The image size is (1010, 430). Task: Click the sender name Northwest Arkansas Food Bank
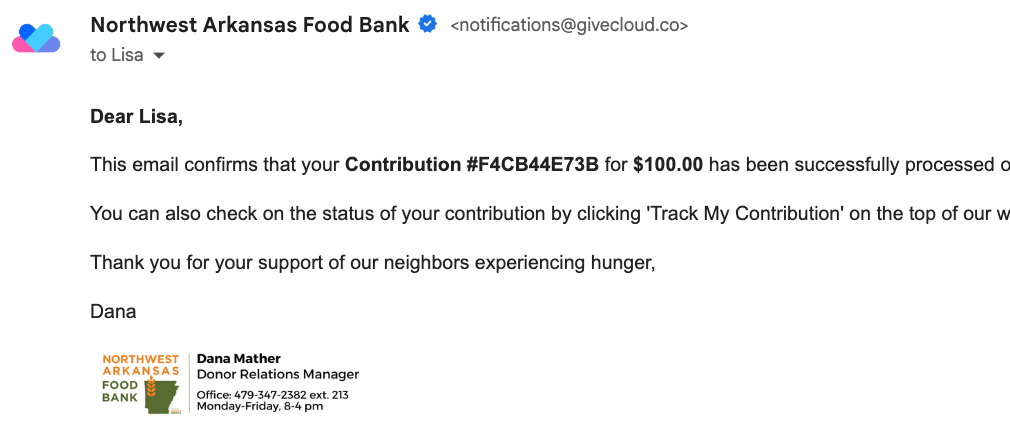coord(250,25)
